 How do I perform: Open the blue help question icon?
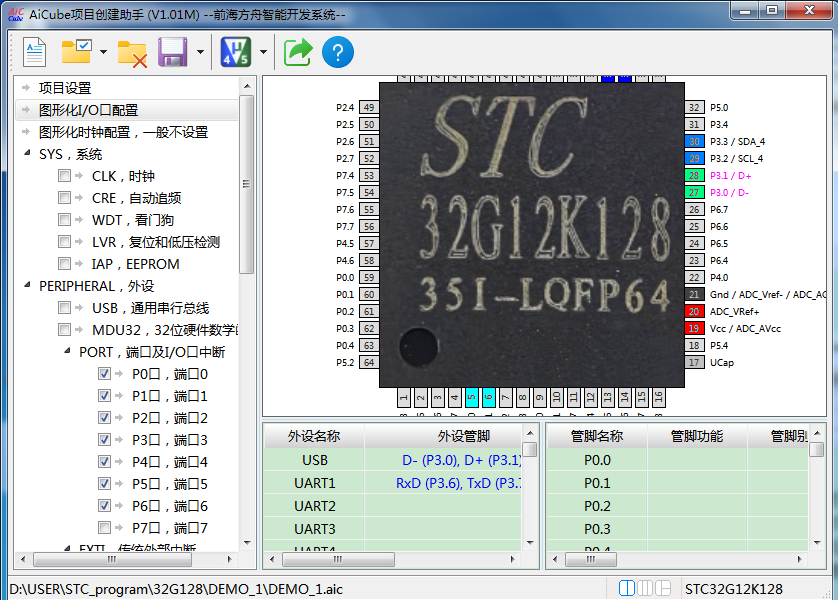click(338, 52)
